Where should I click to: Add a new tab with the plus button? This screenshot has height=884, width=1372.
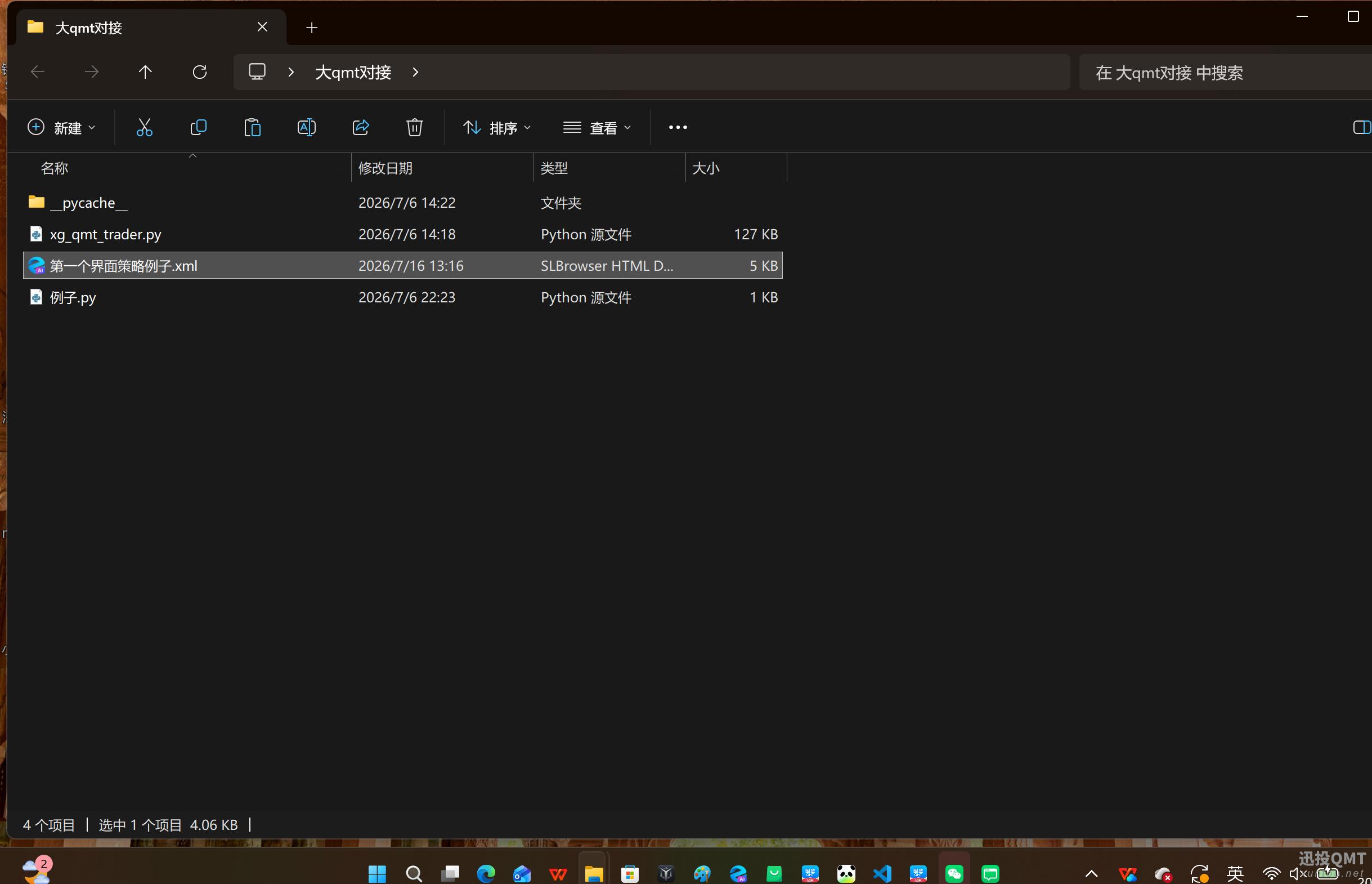(x=311, y=28)
